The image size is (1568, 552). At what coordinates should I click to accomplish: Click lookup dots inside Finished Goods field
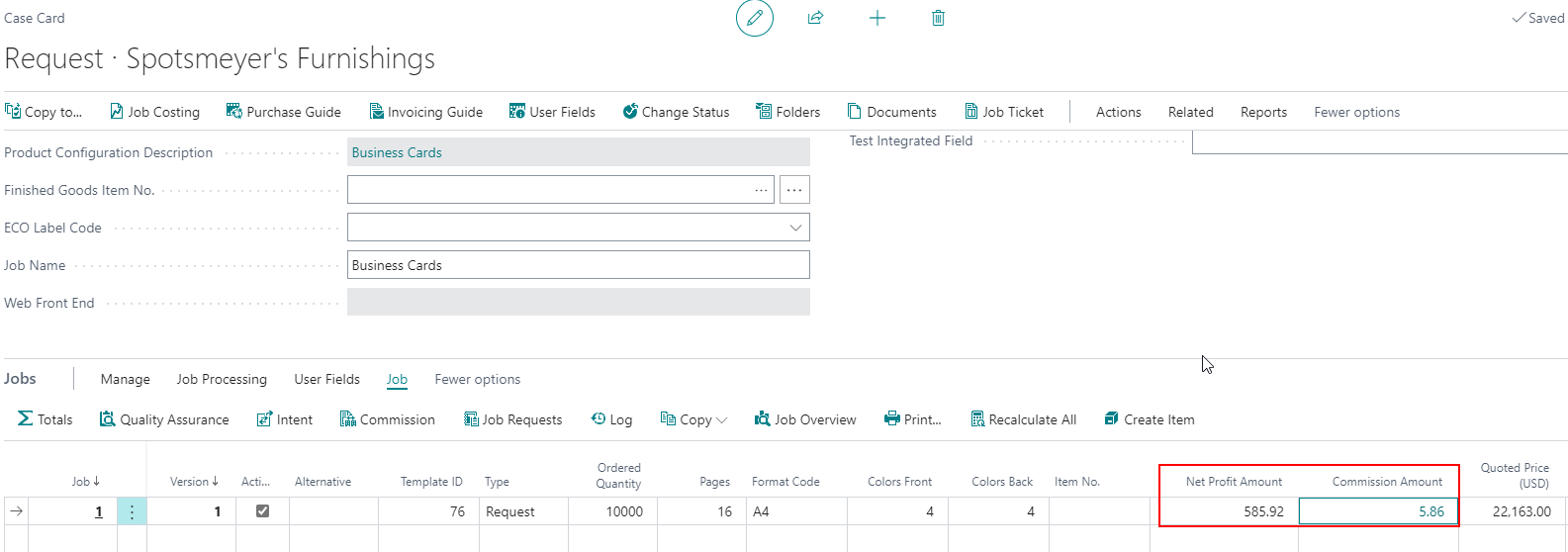(x=761, y=190)
